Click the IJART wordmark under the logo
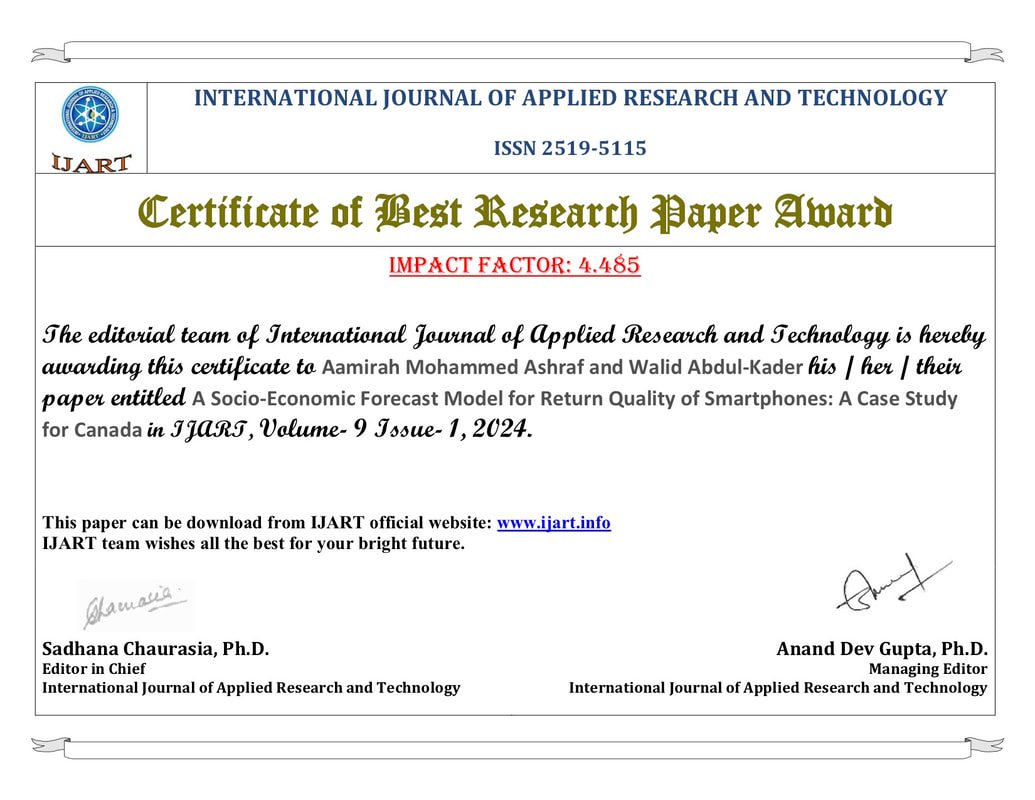Image resolution: width=1035 pixels, height=800 pixels. pyautogui.click(x=92, y=163)
